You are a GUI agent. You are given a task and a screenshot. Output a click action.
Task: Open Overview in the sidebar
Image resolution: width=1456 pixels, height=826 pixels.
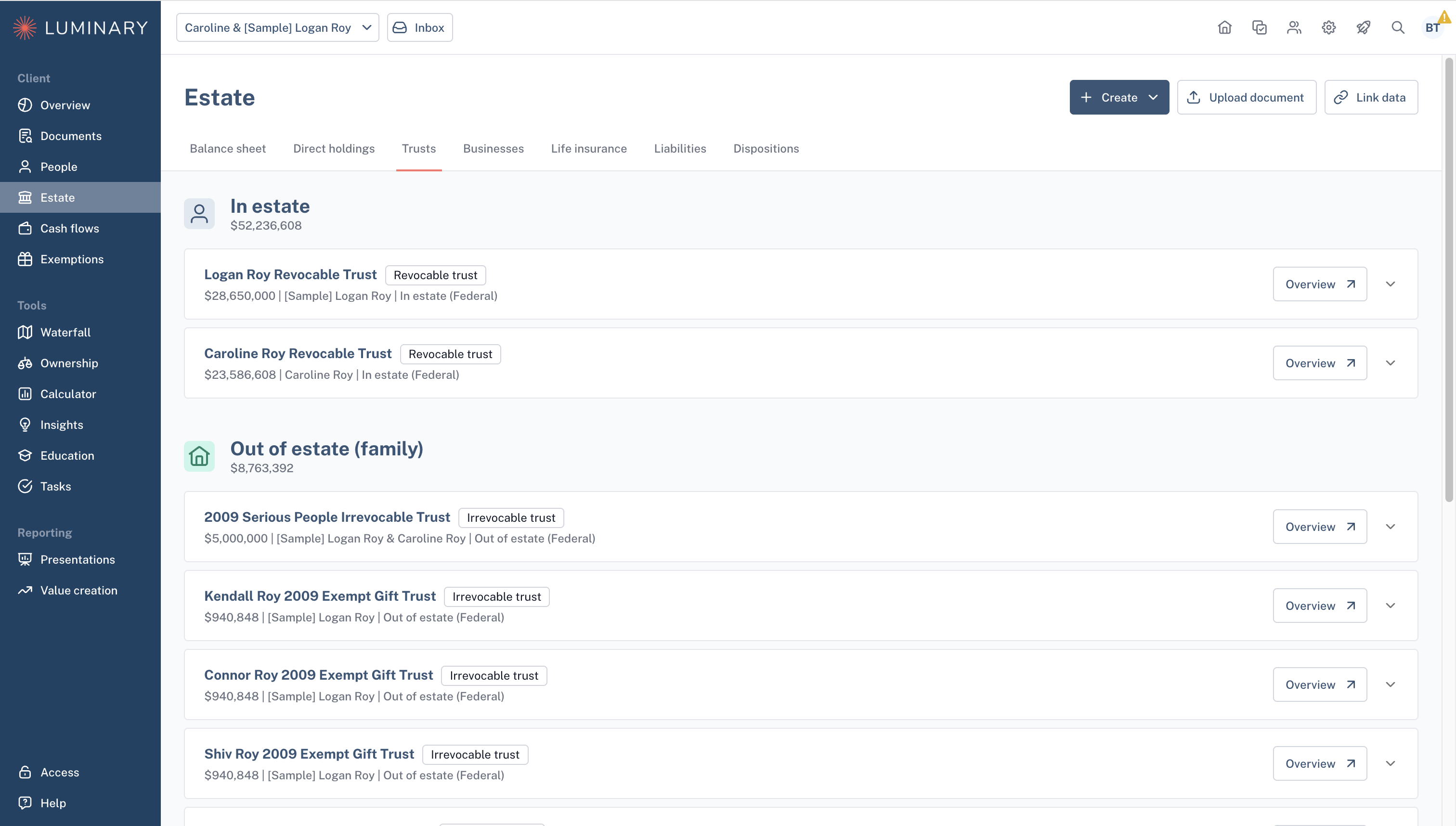80,105
